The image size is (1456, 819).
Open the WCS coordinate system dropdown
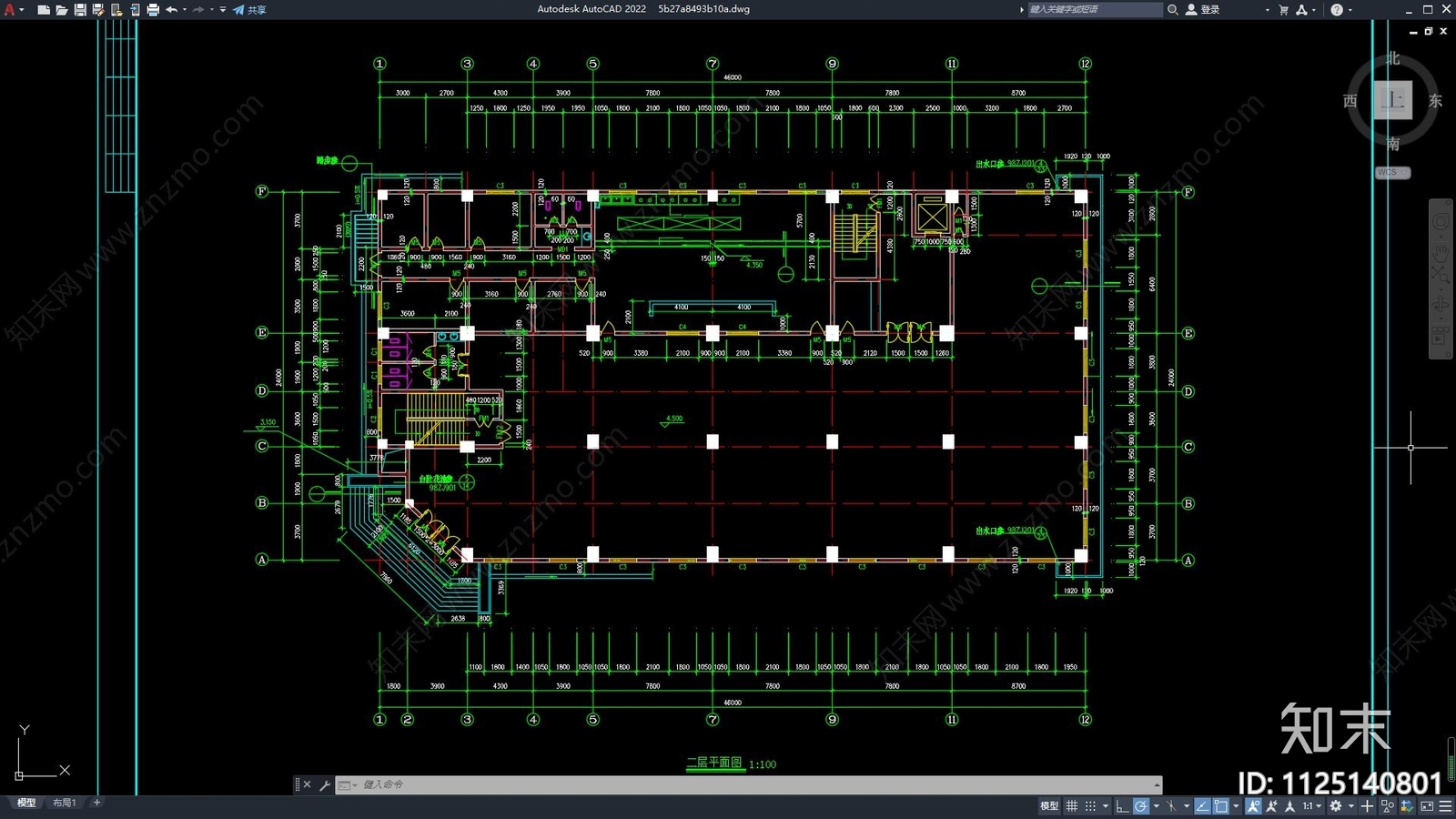(1392, 172)
